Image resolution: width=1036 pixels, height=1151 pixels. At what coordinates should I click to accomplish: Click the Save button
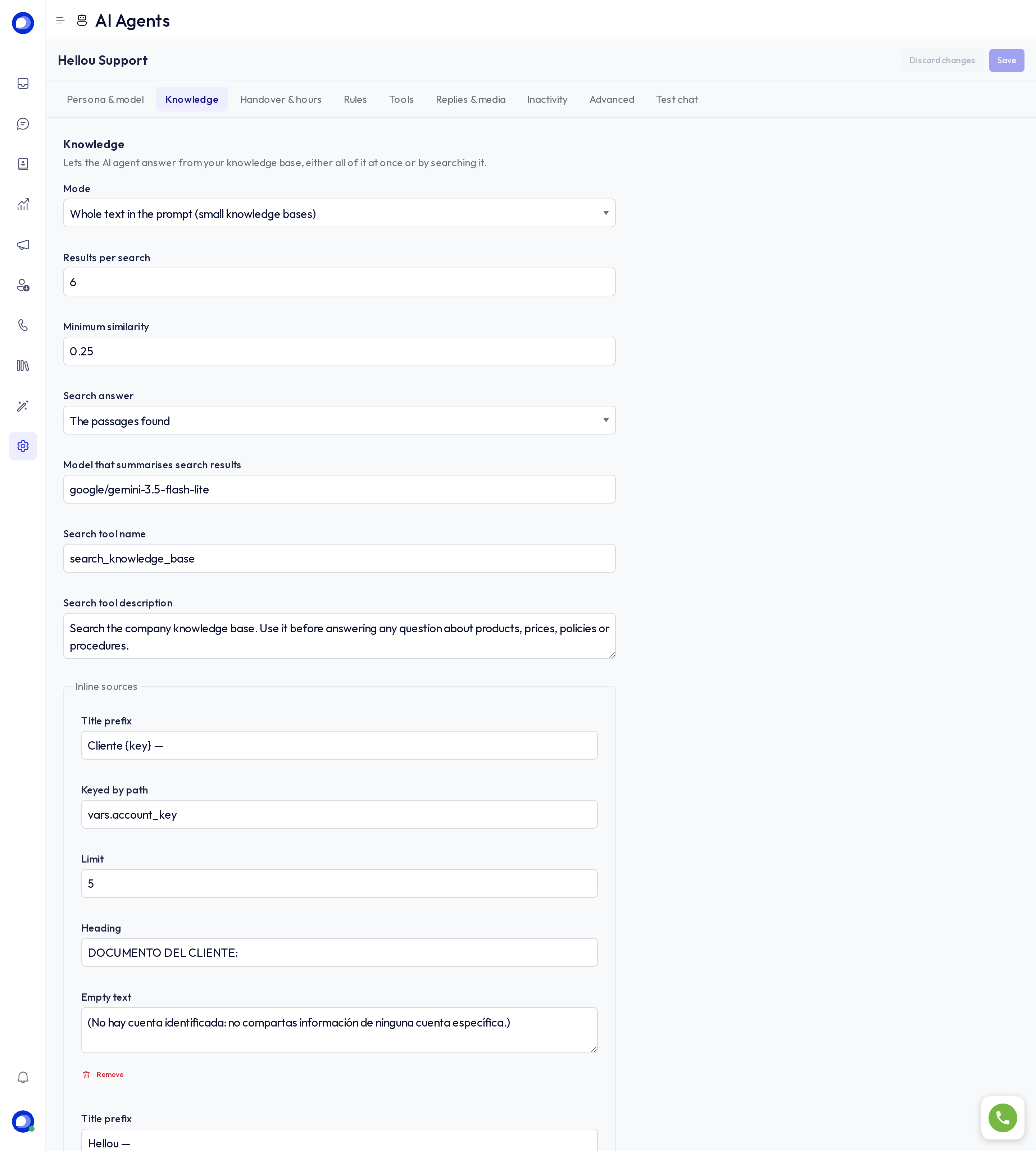[x=1006, y=60]
